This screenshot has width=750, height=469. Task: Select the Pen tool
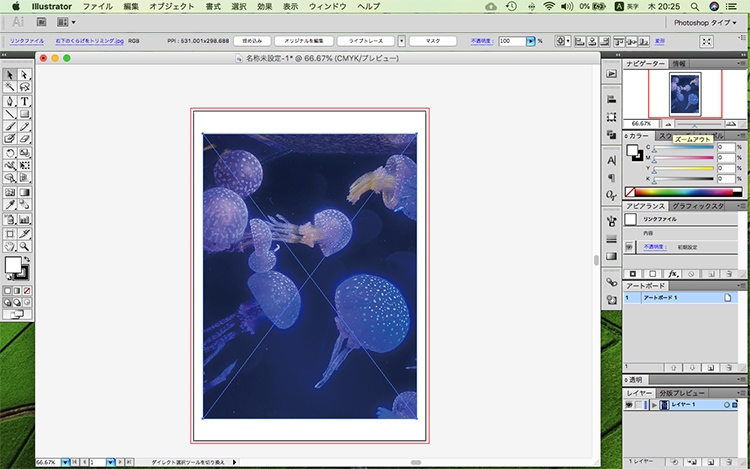[10, 101]
